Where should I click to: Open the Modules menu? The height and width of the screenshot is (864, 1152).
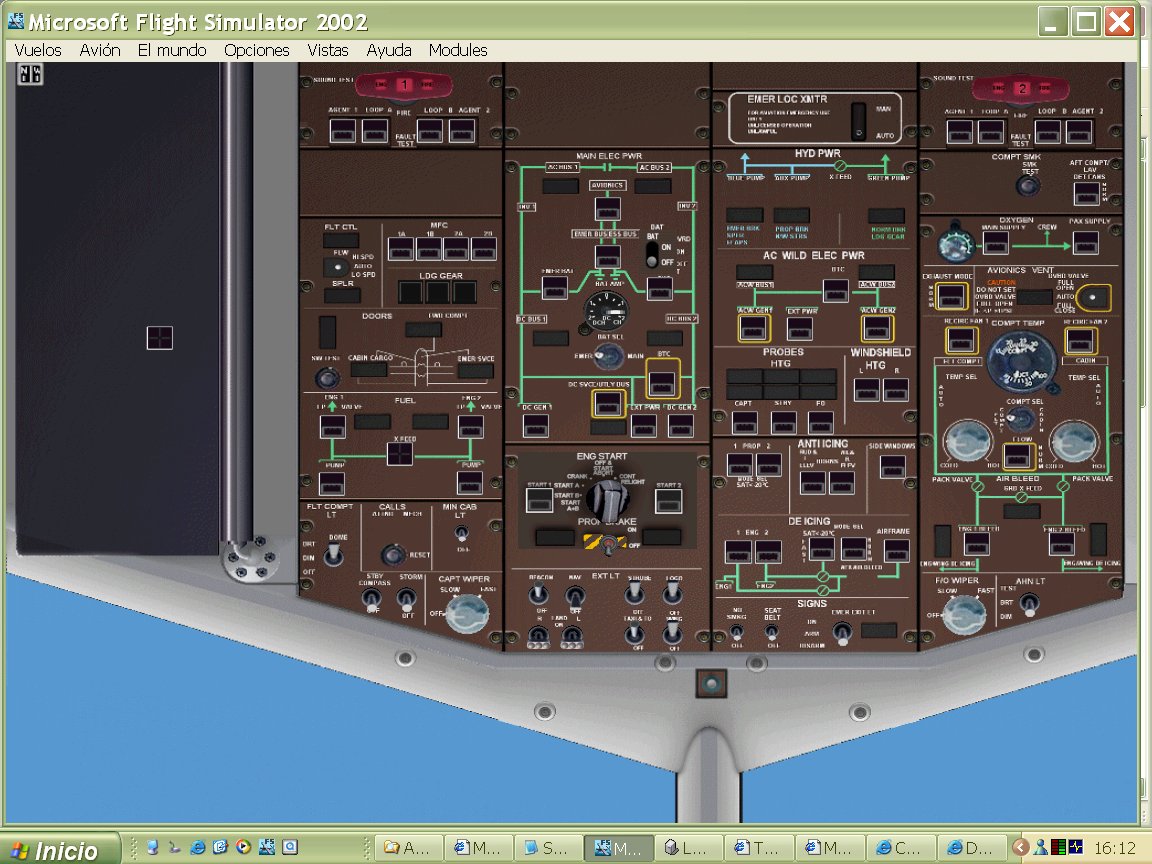click(458, 50)
